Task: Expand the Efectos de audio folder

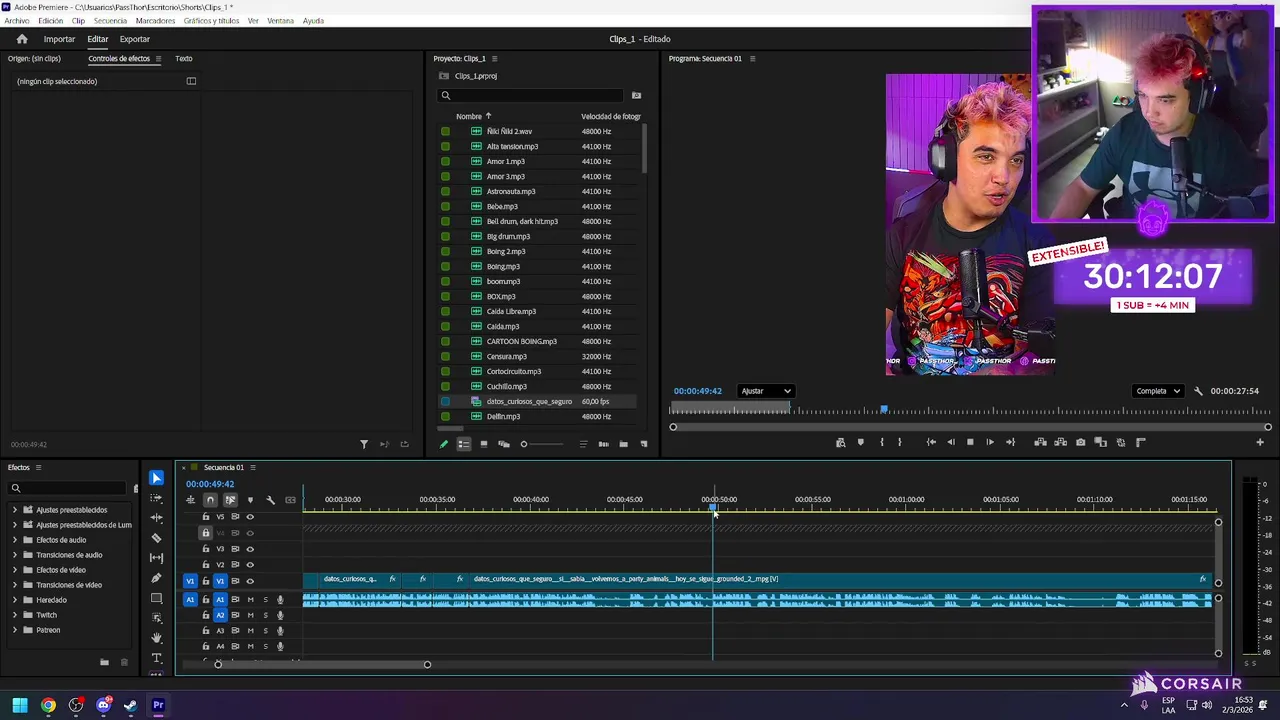Action: tap(15, 540)
